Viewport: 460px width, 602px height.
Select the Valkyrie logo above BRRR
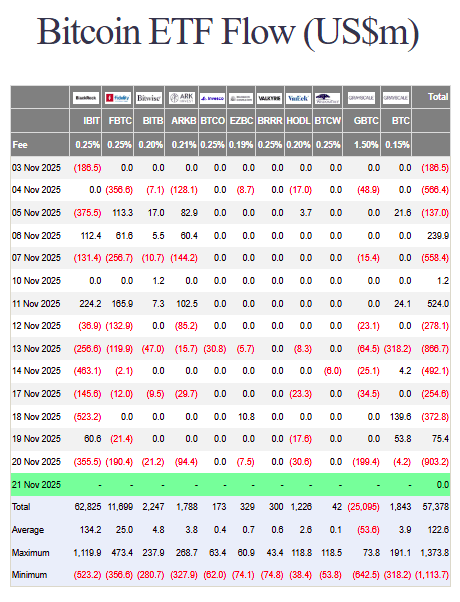coord(270,98)
